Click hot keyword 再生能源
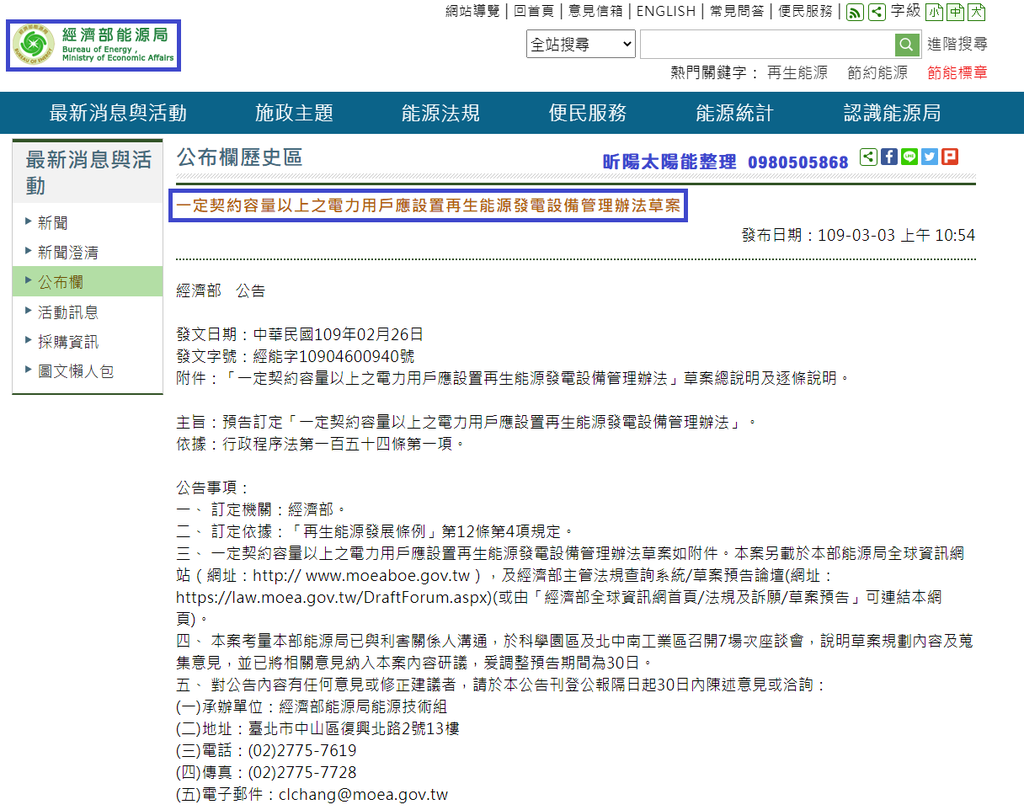This screenshot has width=1024, height=810. (797, 73)
